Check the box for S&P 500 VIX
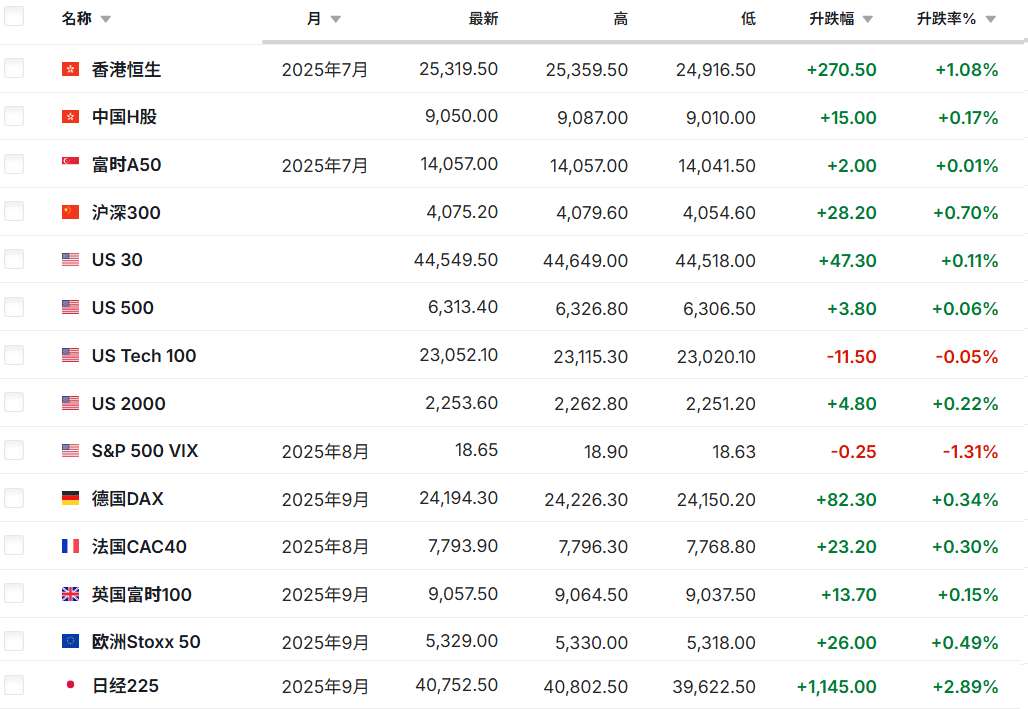 point(14,449)
